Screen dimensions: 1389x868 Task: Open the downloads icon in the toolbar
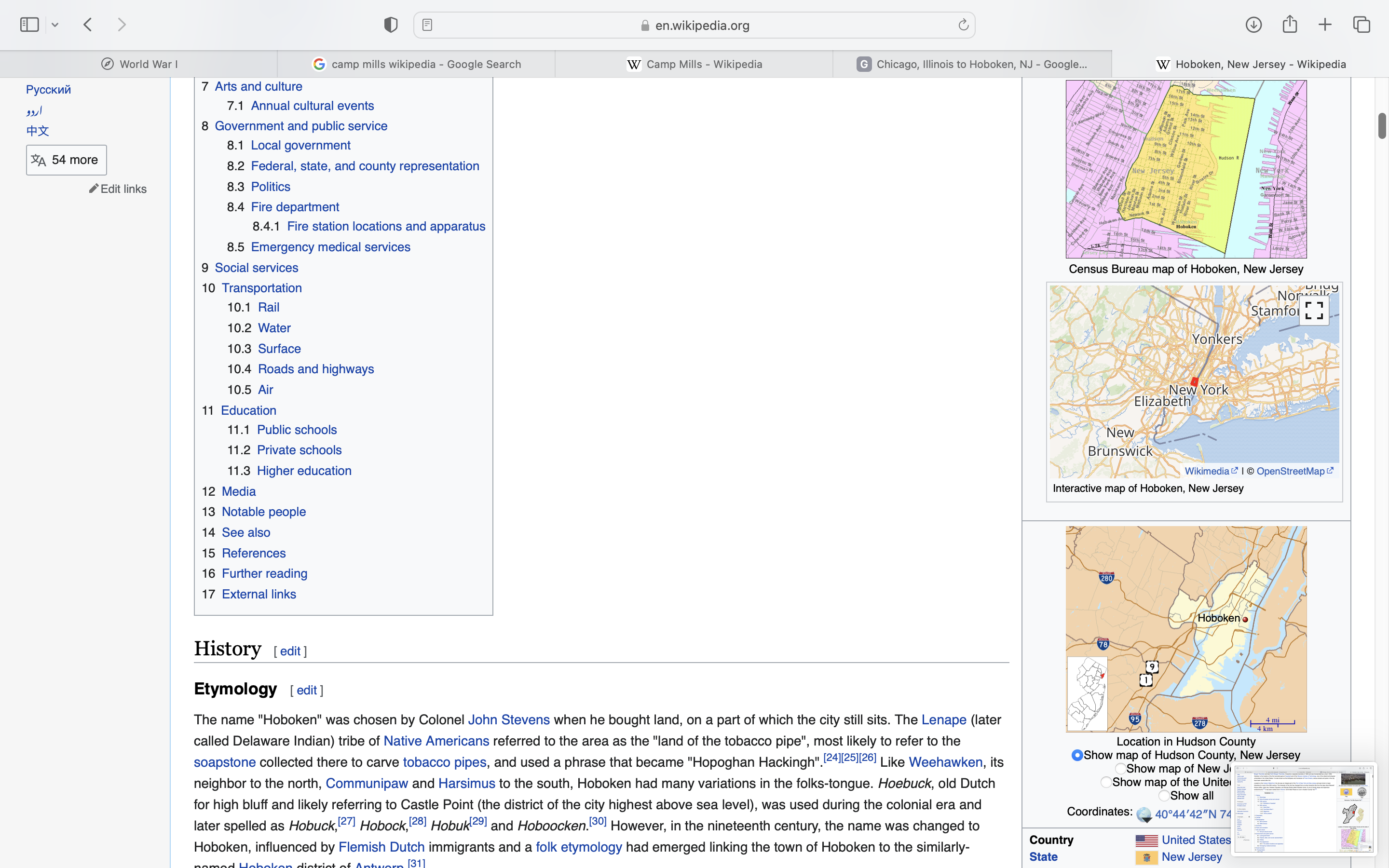[x=1253, y=25]
